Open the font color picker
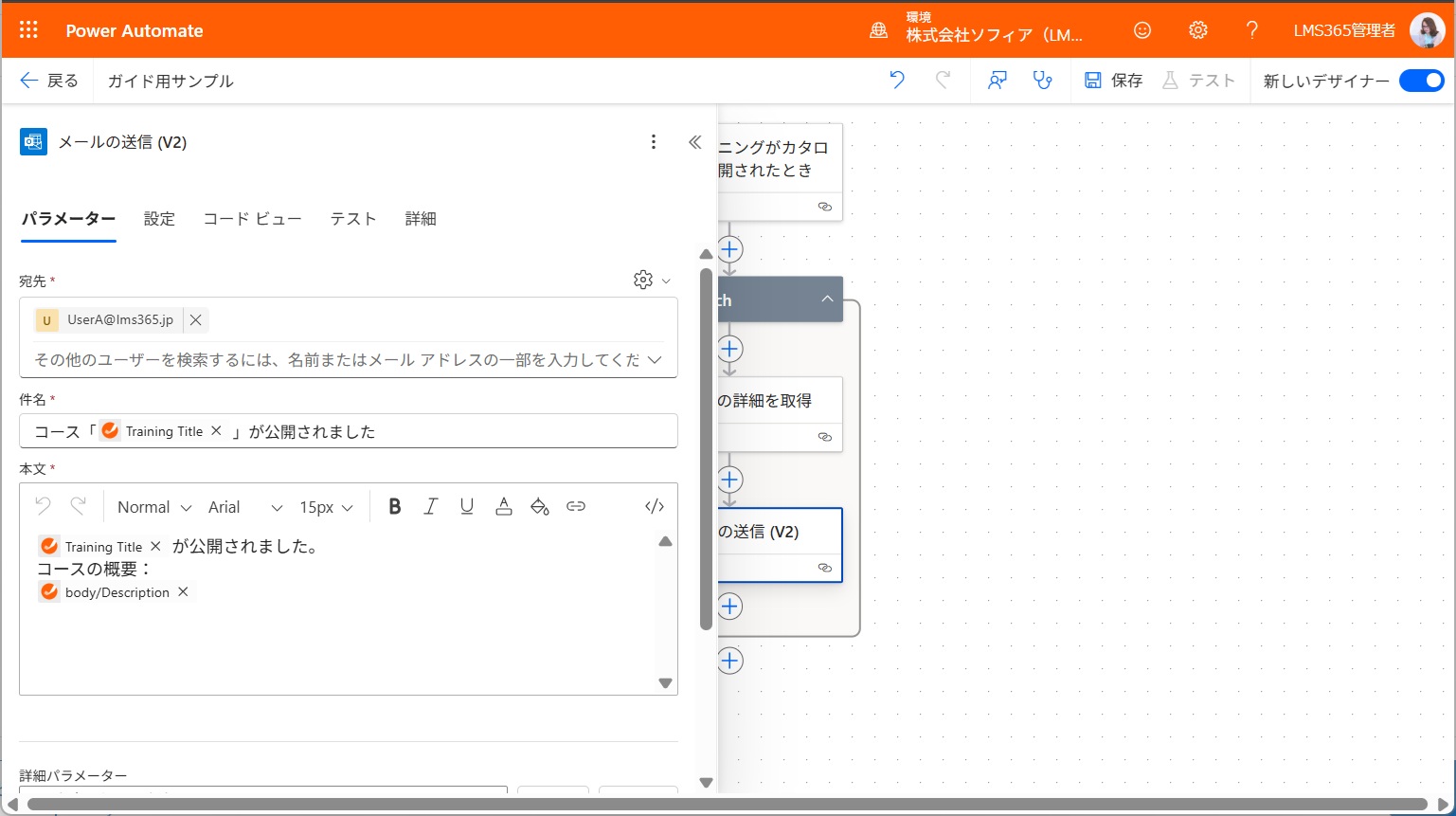 tap(504, 506)
